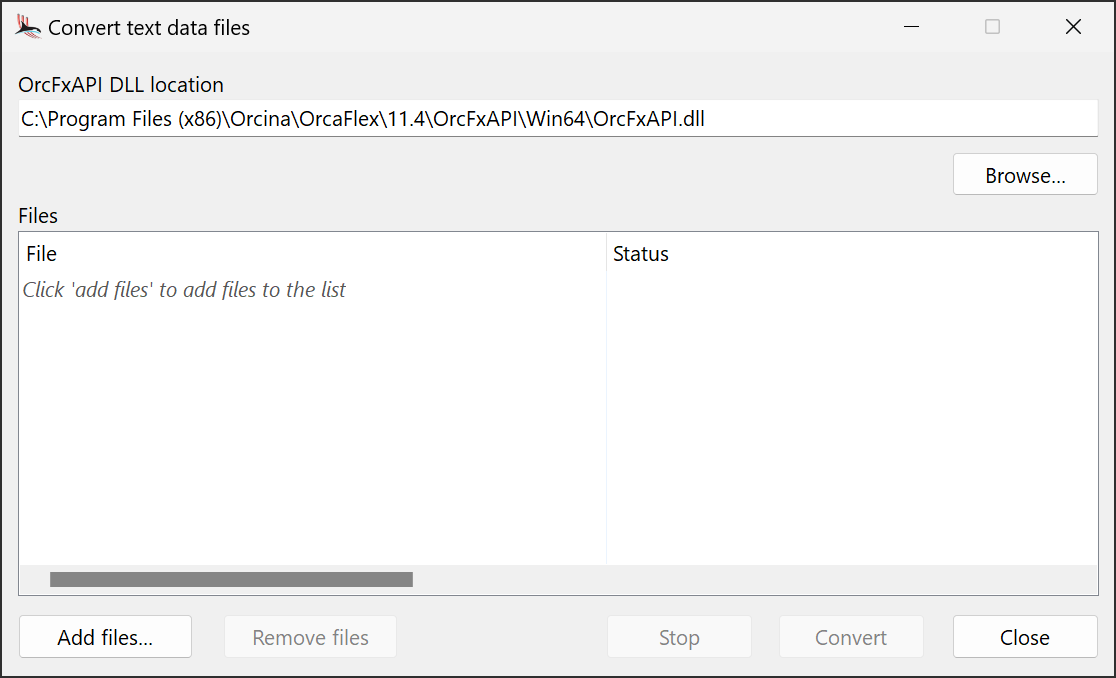Click the empty area under the Status column
Viewport: 1116px width, 678px height.
[x=852, y=420]
